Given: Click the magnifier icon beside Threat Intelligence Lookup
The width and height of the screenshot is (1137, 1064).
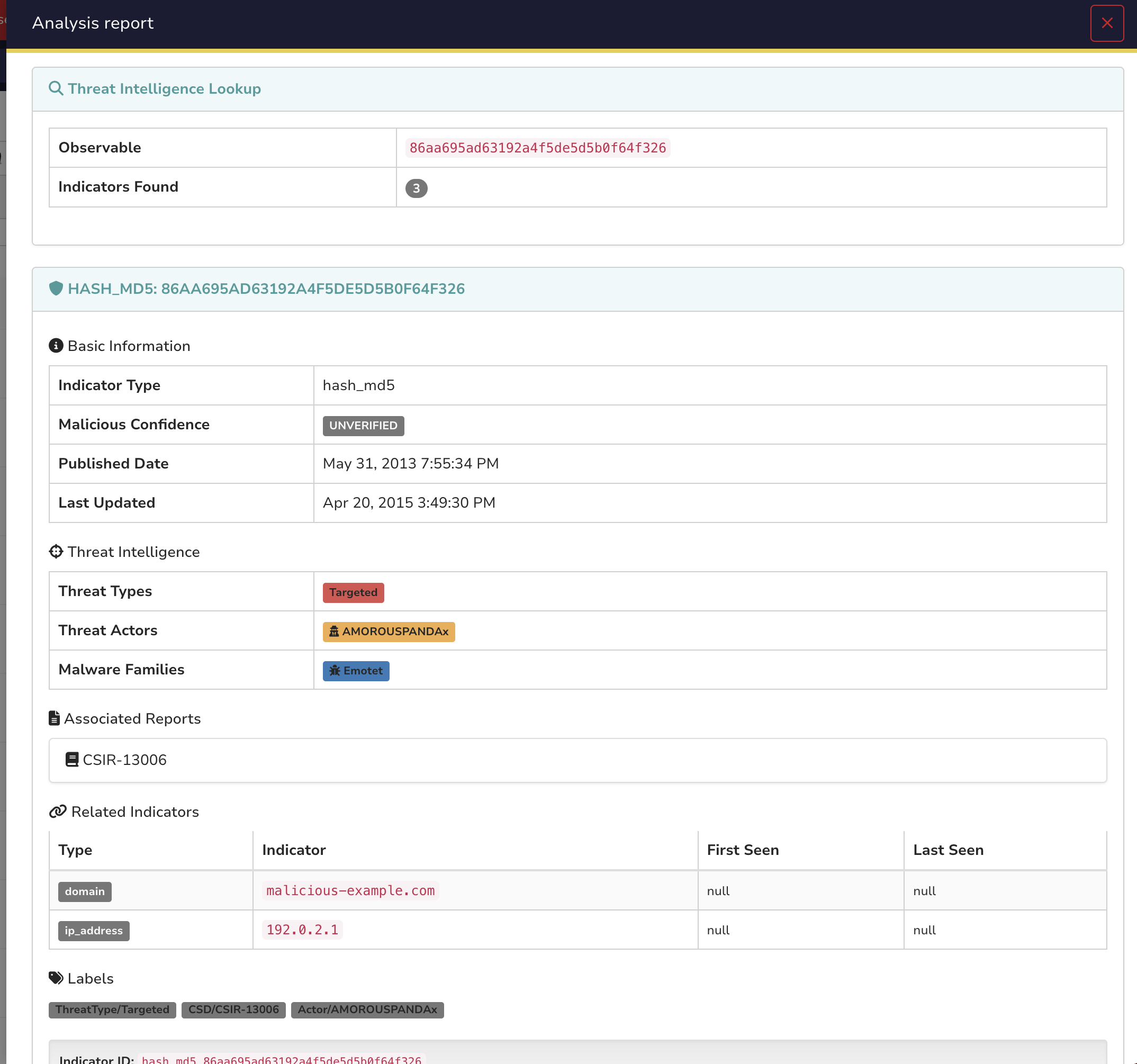Looking at the screenshot, I should (56, 89).
